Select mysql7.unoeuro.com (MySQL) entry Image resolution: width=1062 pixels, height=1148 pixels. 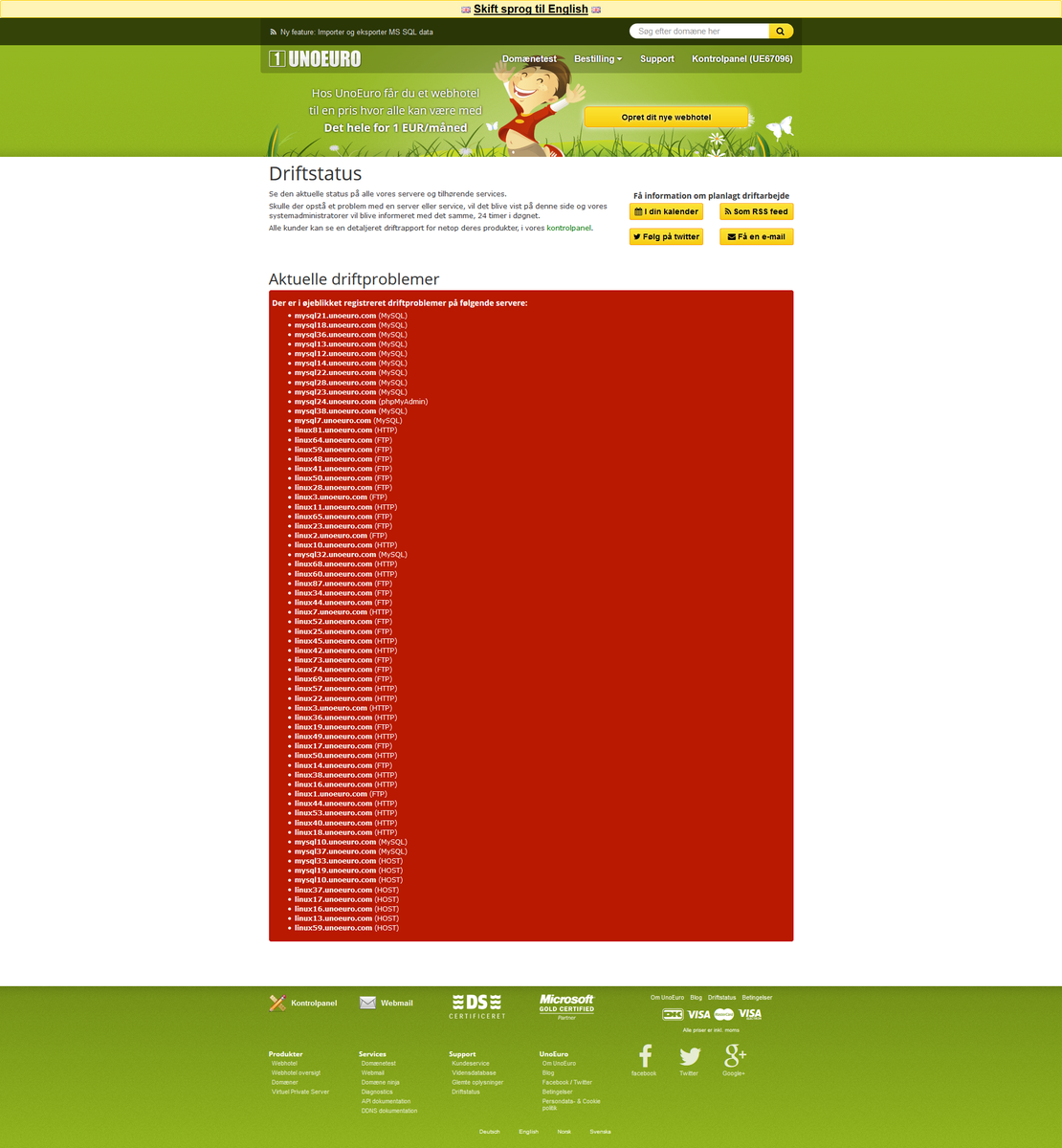[x=348, y=421]
